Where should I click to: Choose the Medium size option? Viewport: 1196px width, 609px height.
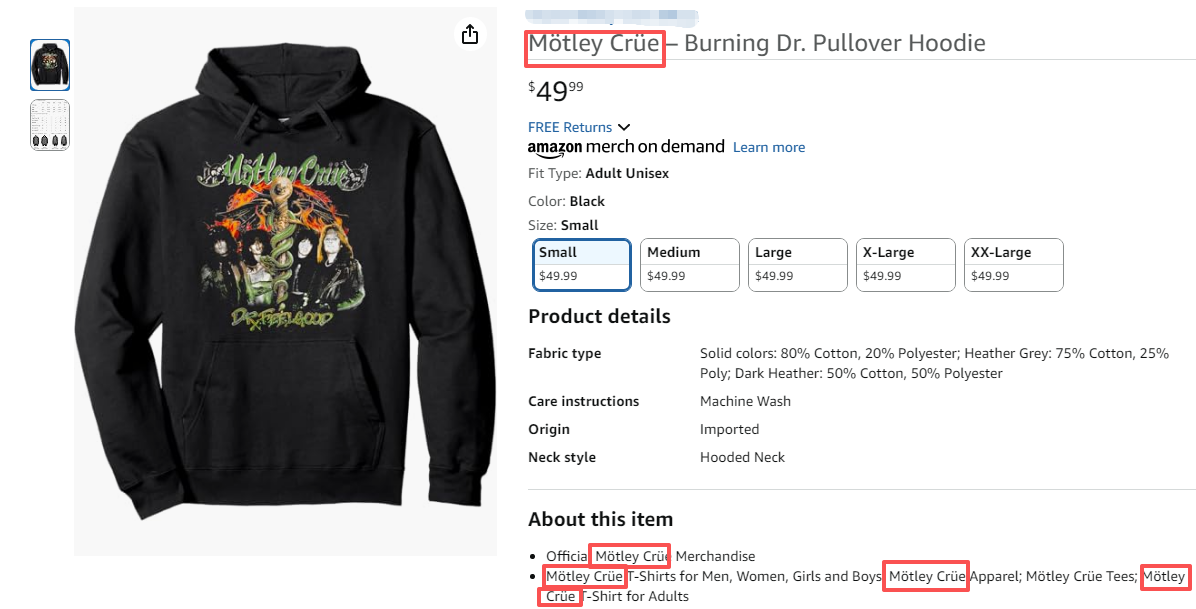tap(690, 264)
